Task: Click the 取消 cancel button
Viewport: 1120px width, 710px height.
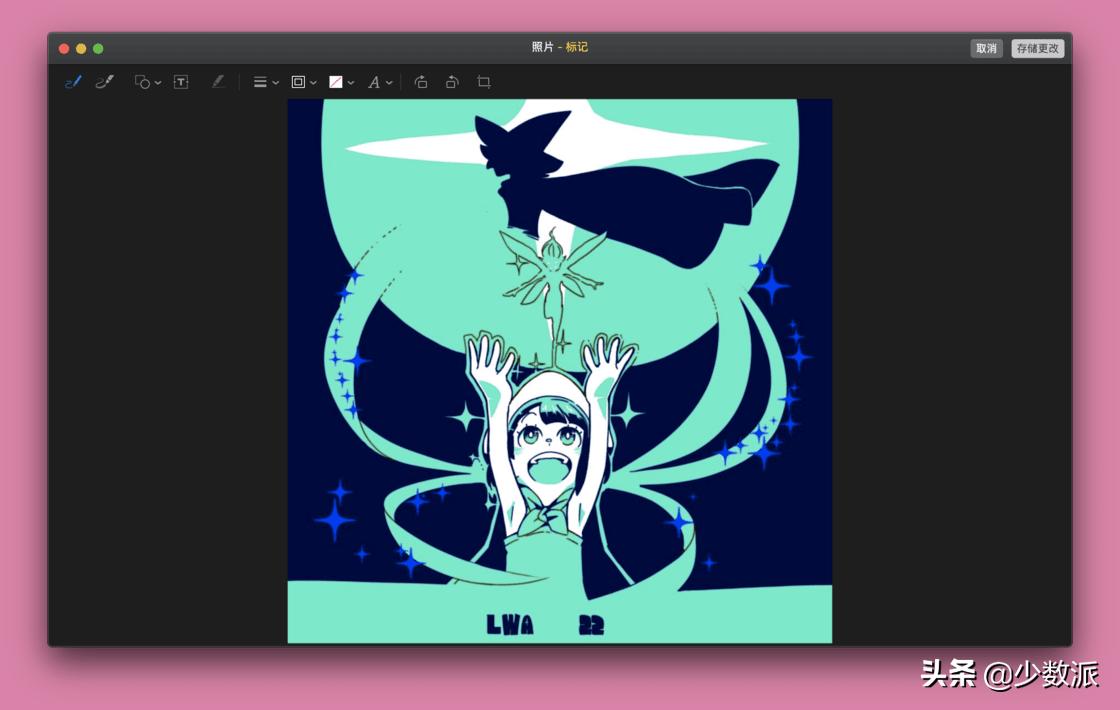Action: (986, 48)
